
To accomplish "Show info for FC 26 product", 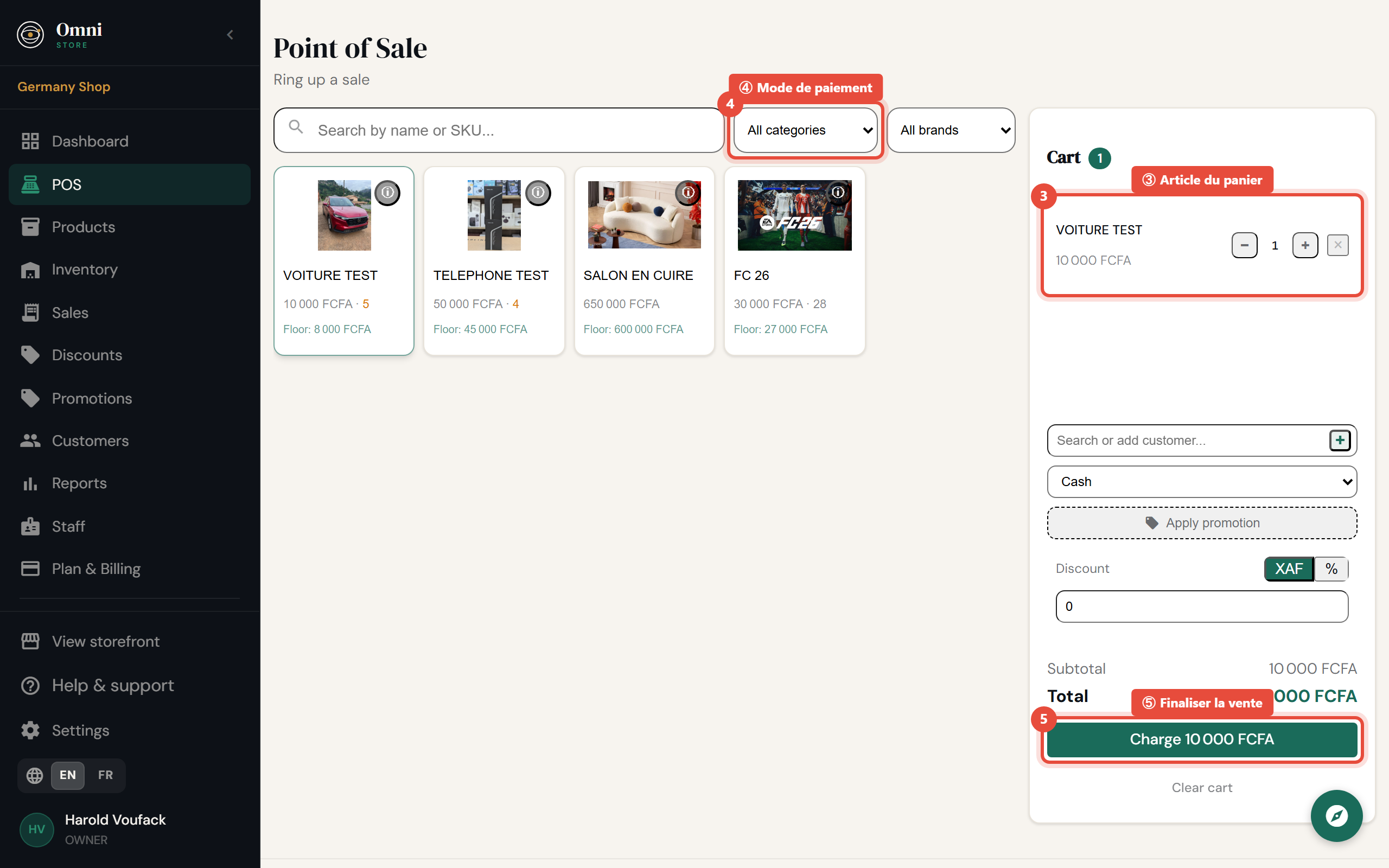I will click(x=838, y=192).
